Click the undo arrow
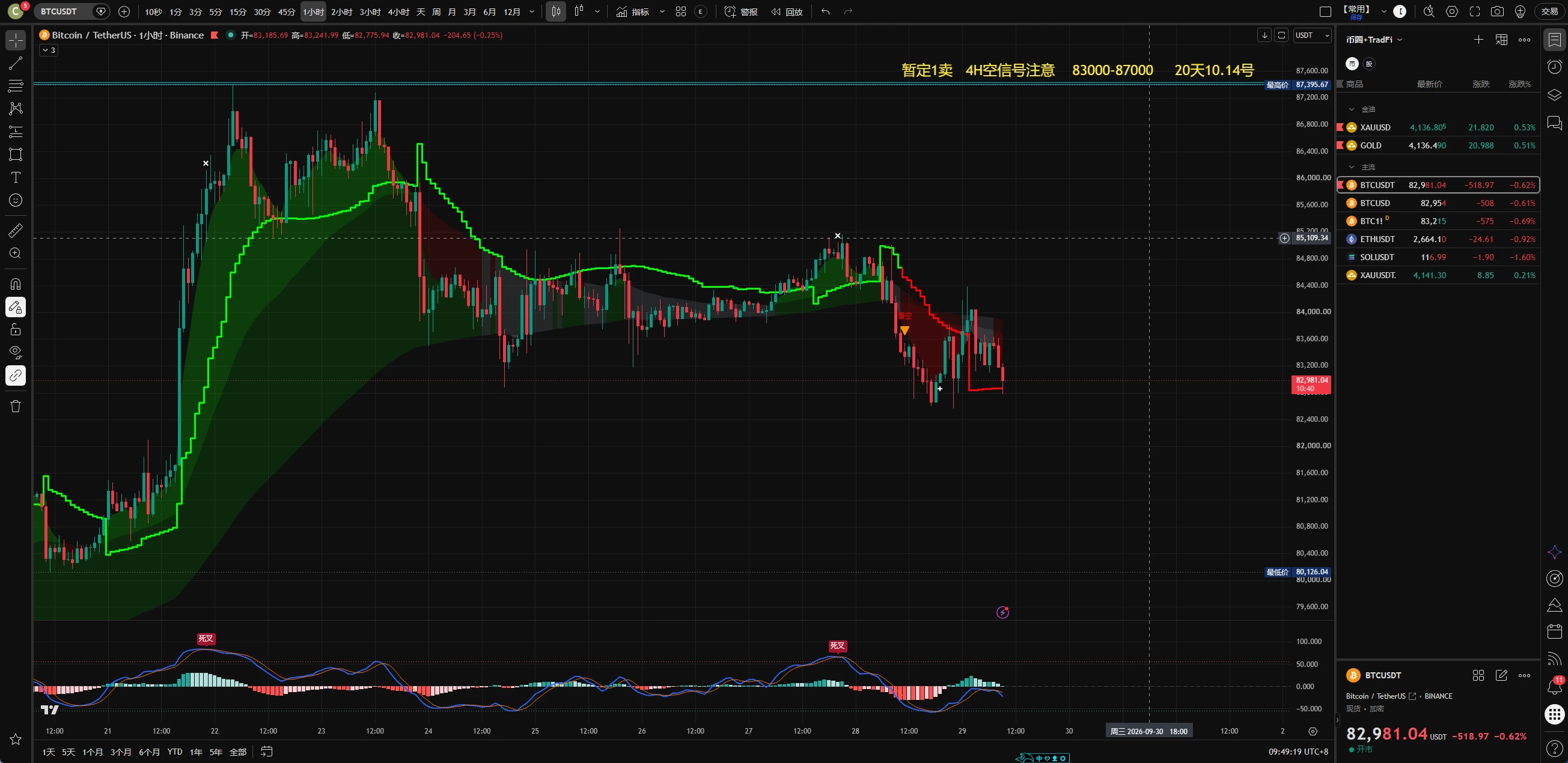Screen dimensions: 1568x763 (825, 11)
